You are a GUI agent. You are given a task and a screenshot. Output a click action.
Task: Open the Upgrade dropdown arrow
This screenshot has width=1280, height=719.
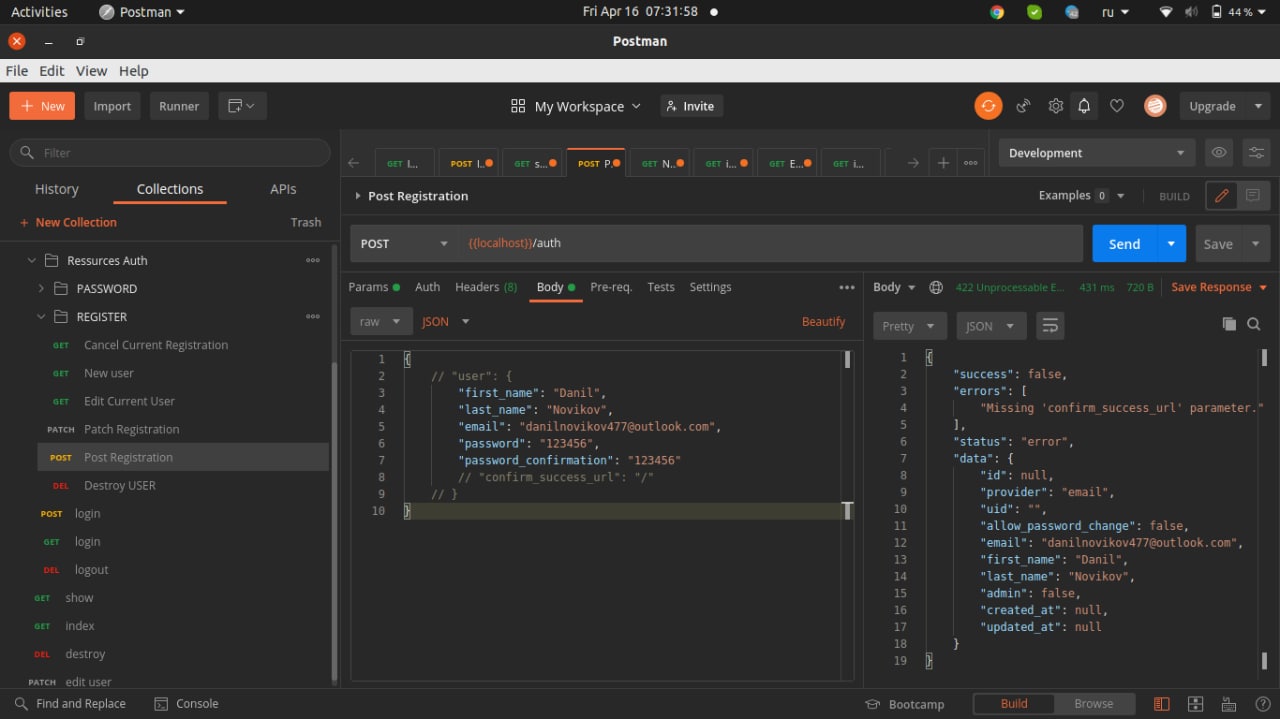click(x=1258, y=106)
